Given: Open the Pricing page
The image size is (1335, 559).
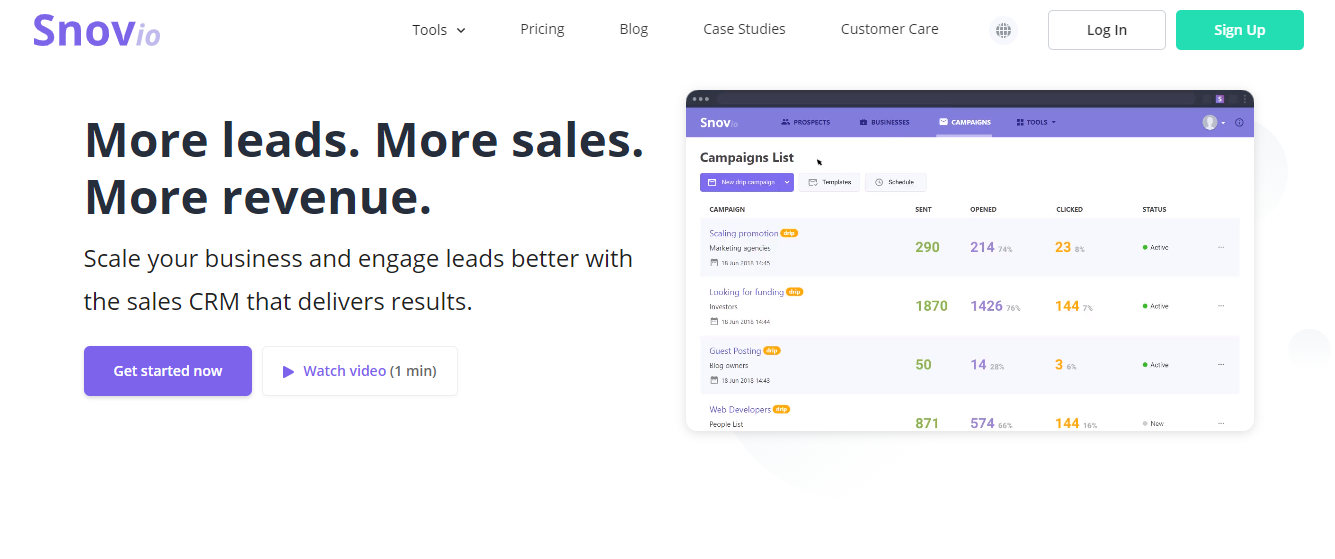Looking at the screenshot, I should [542, 29].
